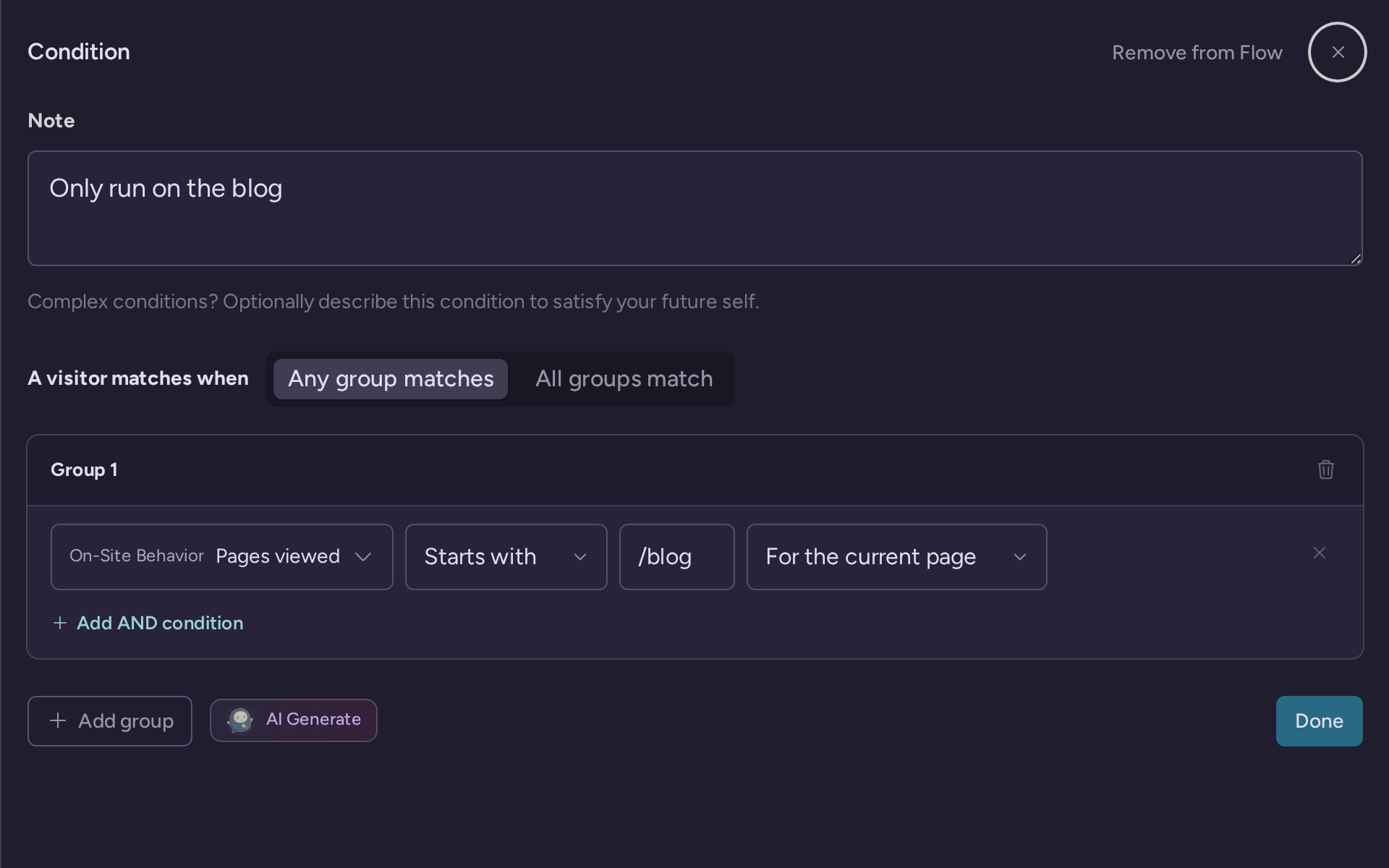This screenshot has width=1389, height=868.
Task: Close the Condition panel
Action: tap(1338, 52)
